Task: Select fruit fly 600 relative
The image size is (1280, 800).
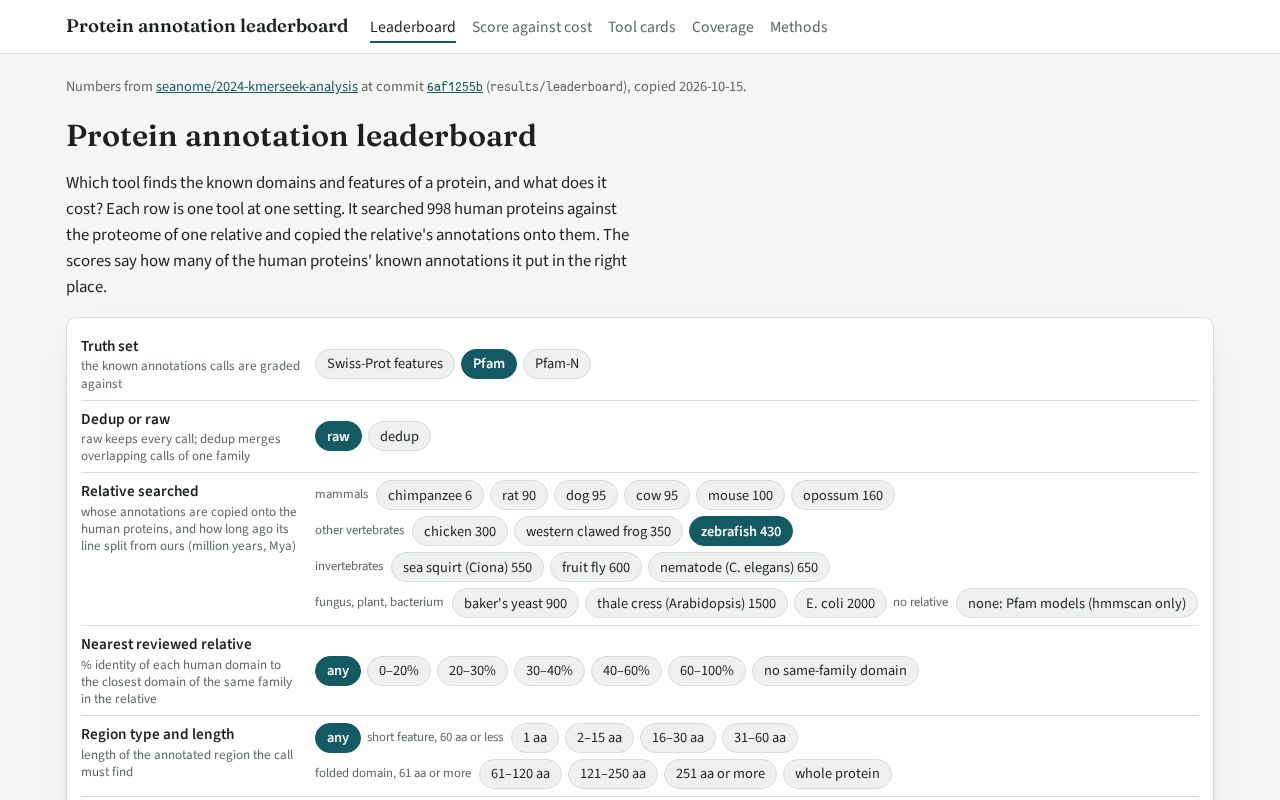Action: (596, 567)
